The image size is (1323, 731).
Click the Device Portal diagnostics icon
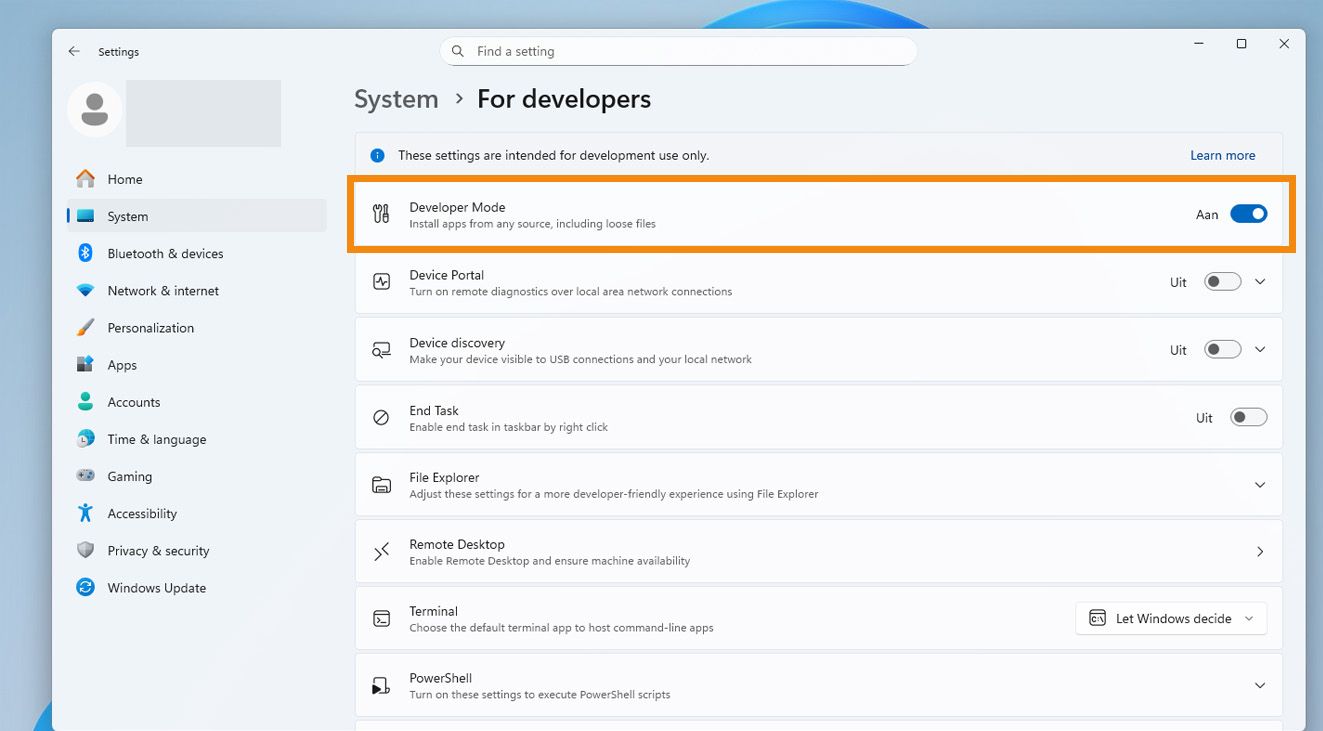click(381, 282)
